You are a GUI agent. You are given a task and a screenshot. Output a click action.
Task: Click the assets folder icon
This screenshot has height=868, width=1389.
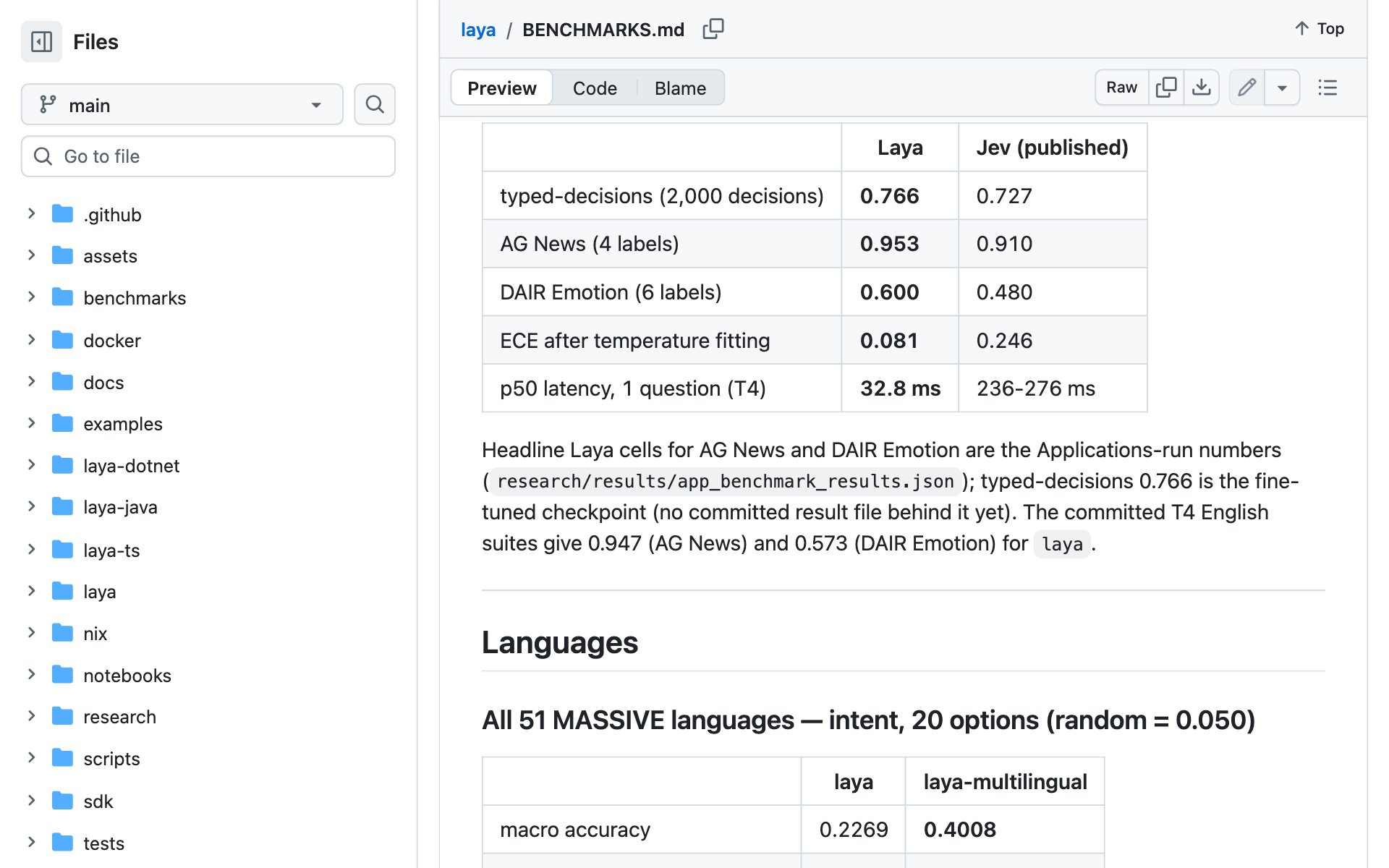click(63, 255)
